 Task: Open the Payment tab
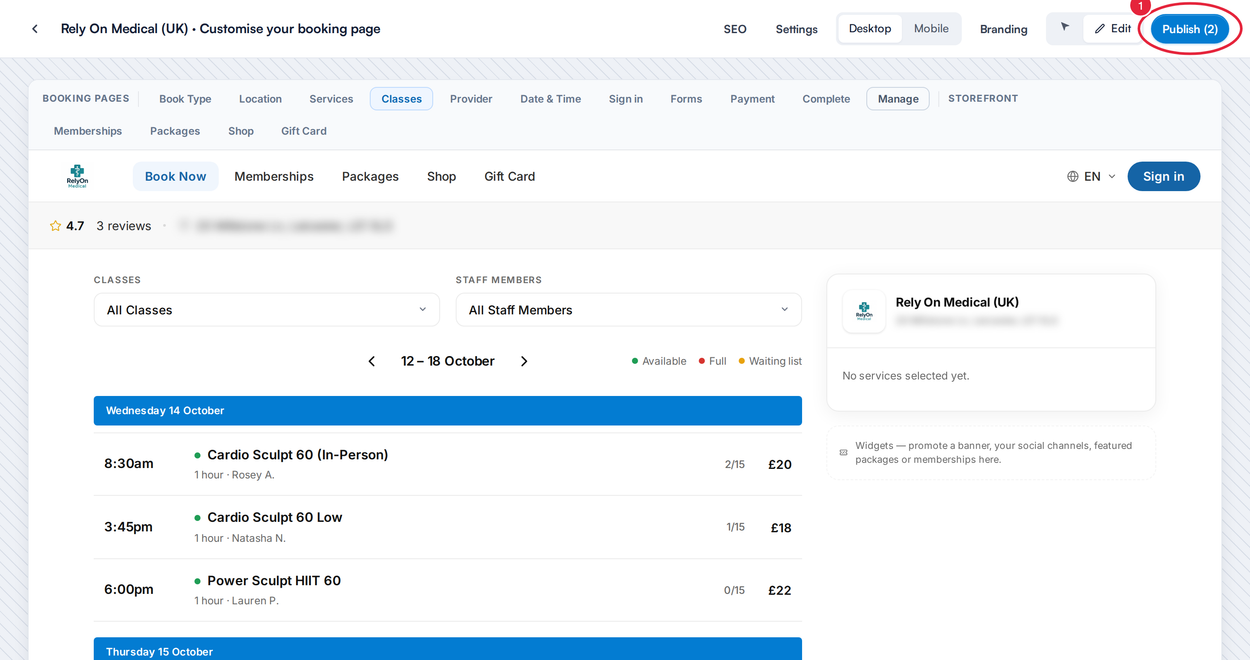coord(752,99)
